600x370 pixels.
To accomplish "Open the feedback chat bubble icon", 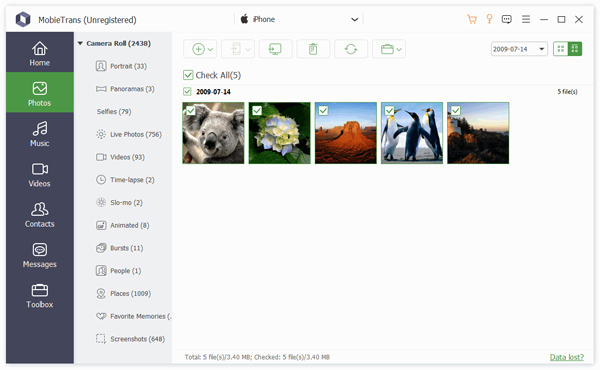I will [x=507, y=19].
